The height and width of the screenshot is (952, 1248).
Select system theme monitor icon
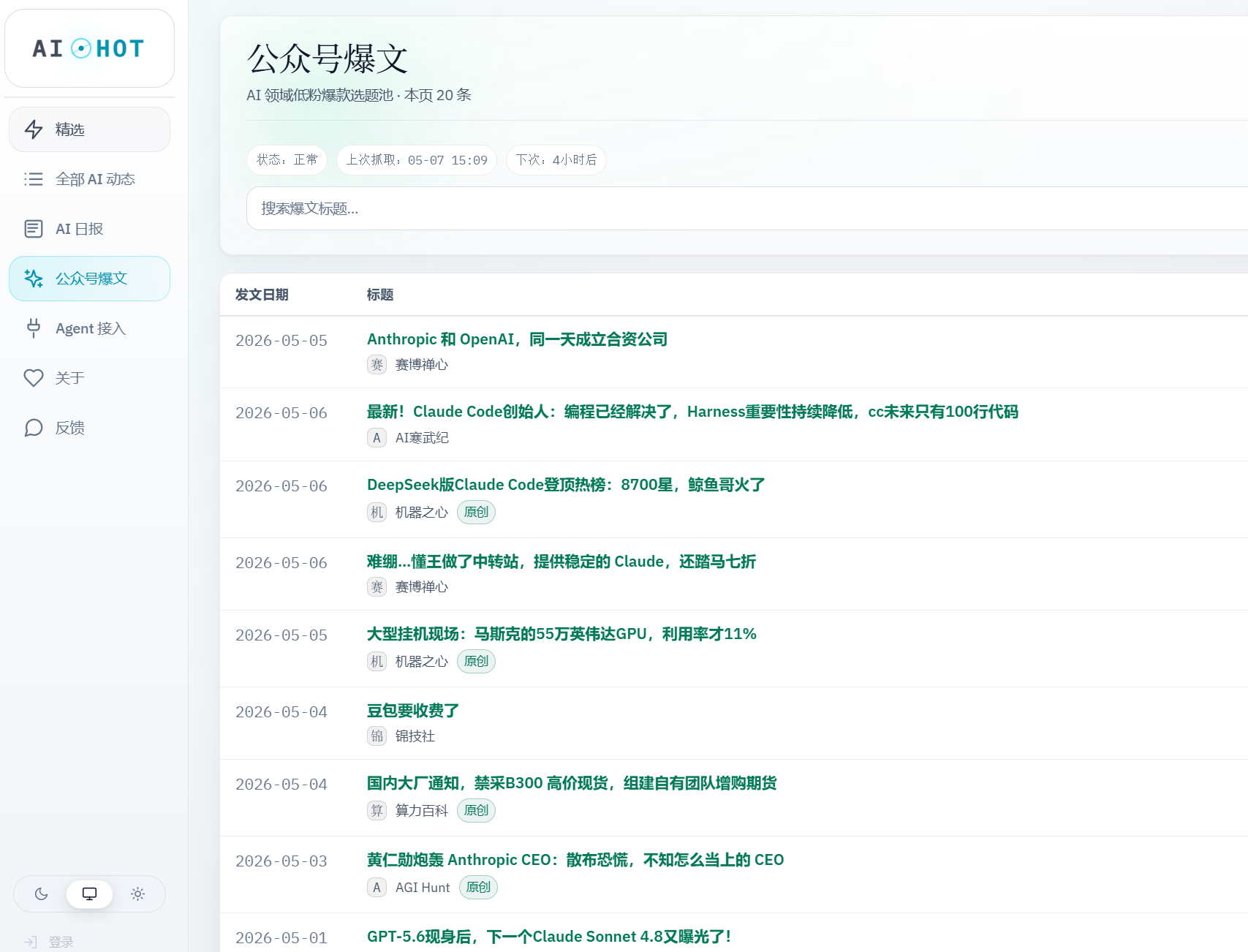(89, 894)
